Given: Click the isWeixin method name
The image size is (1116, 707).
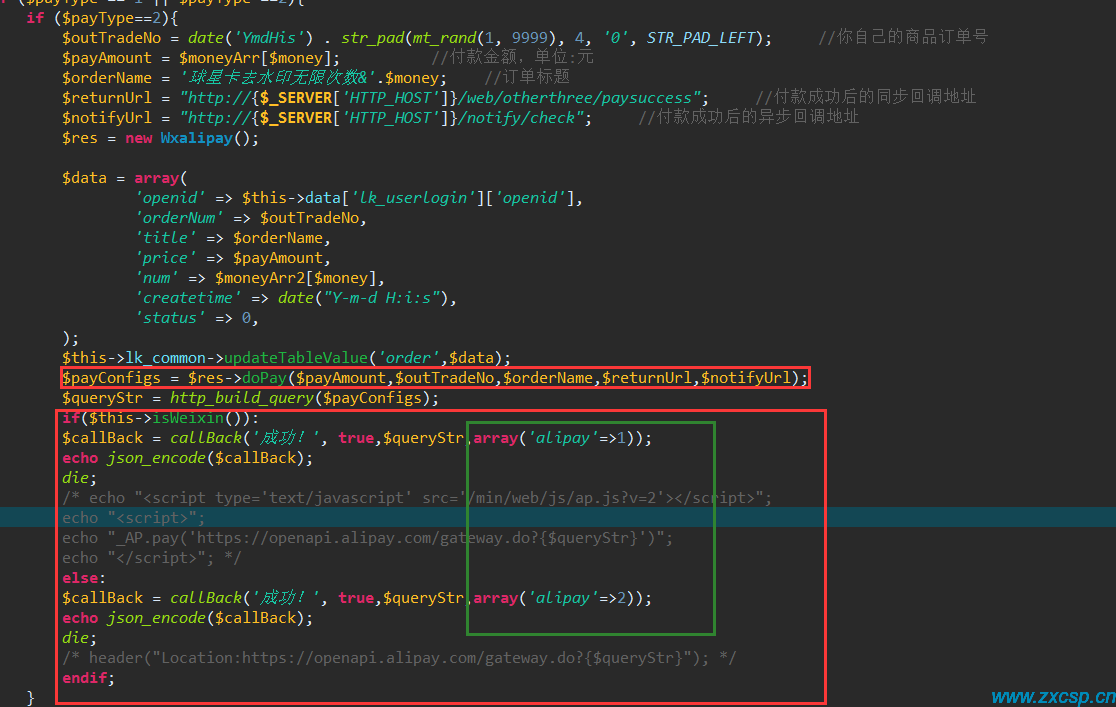Looking at the screenshot, I should [188, 418].
